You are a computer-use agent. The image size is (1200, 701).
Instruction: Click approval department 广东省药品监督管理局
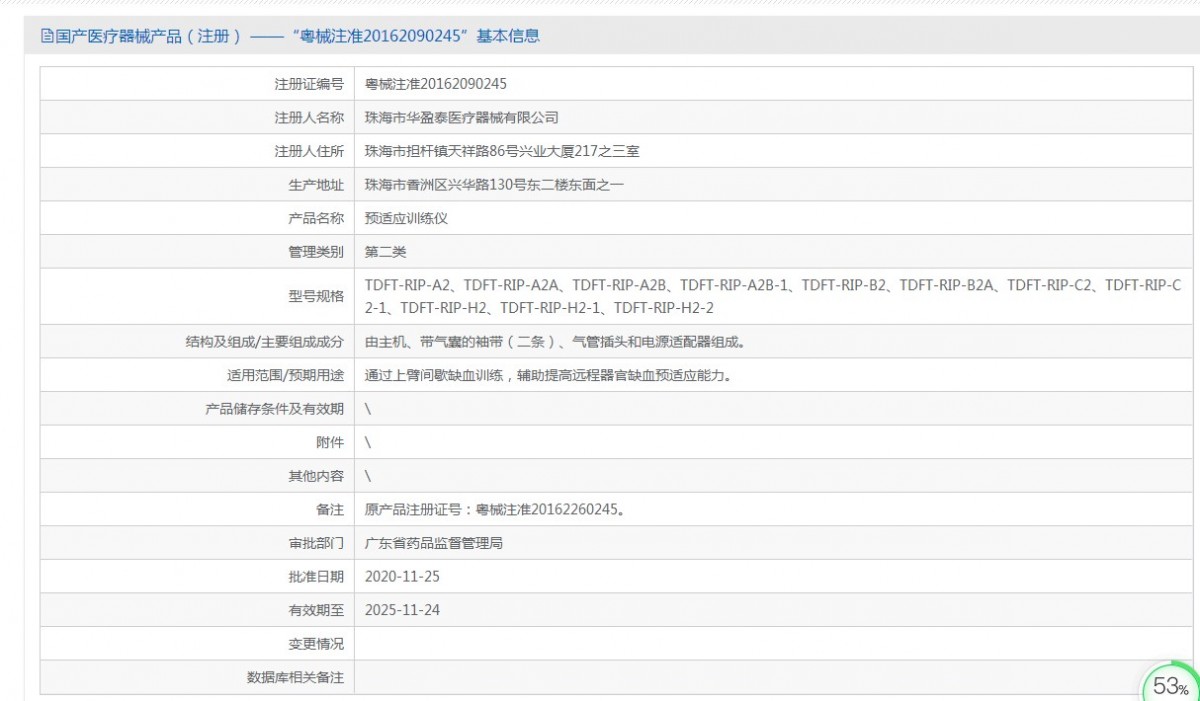tap(434, 543)
